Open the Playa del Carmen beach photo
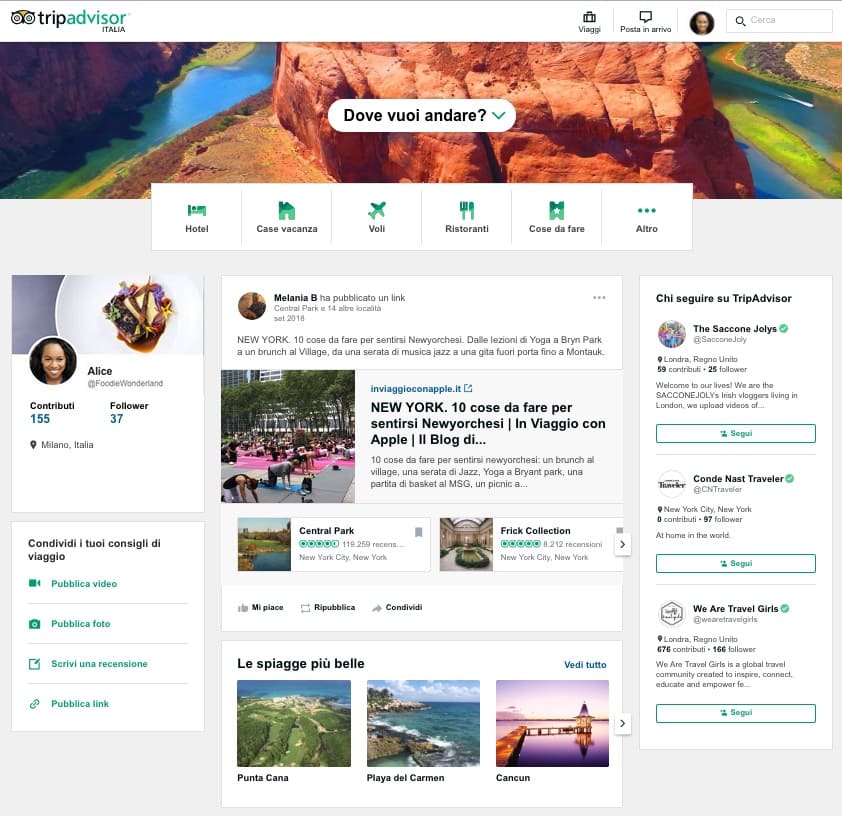Viewport: 842px width, 816px height. pos(423,724)
